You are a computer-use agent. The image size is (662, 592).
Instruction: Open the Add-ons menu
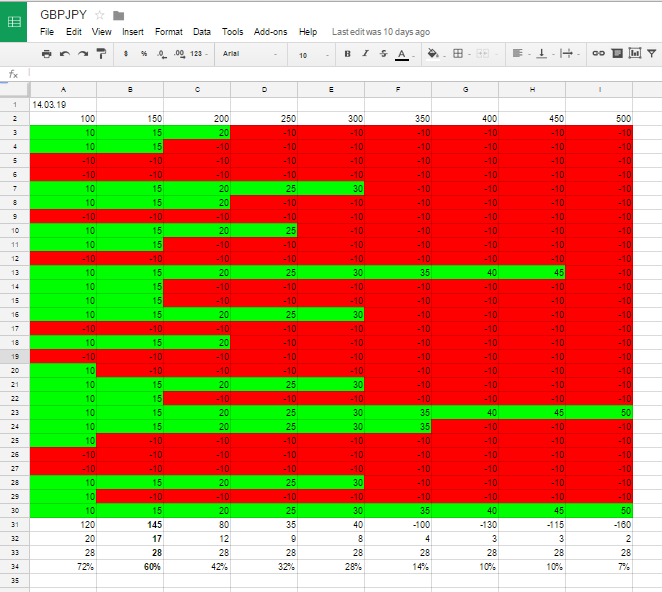(x=271, y=32)
